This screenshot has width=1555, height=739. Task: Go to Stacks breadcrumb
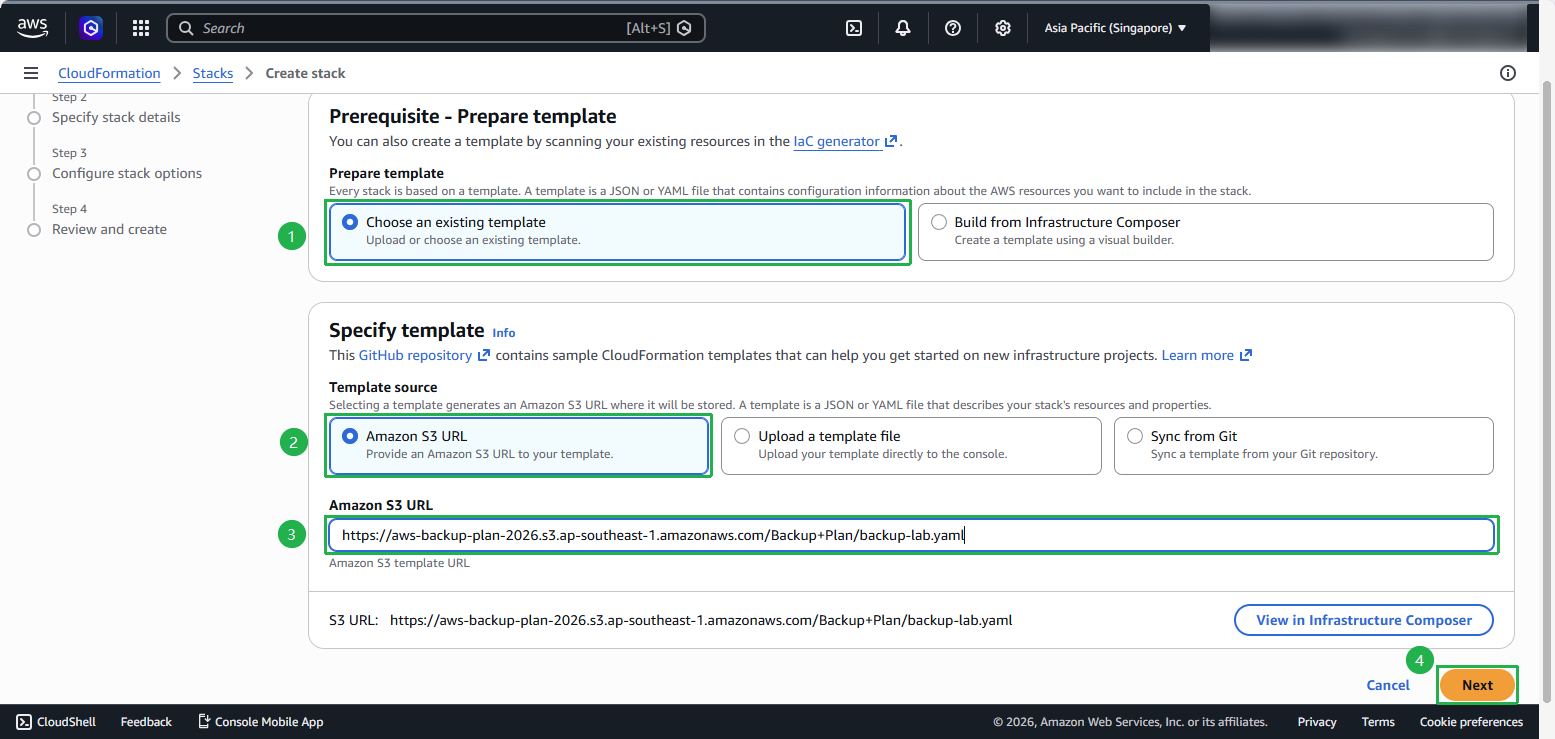coord(213,73)
